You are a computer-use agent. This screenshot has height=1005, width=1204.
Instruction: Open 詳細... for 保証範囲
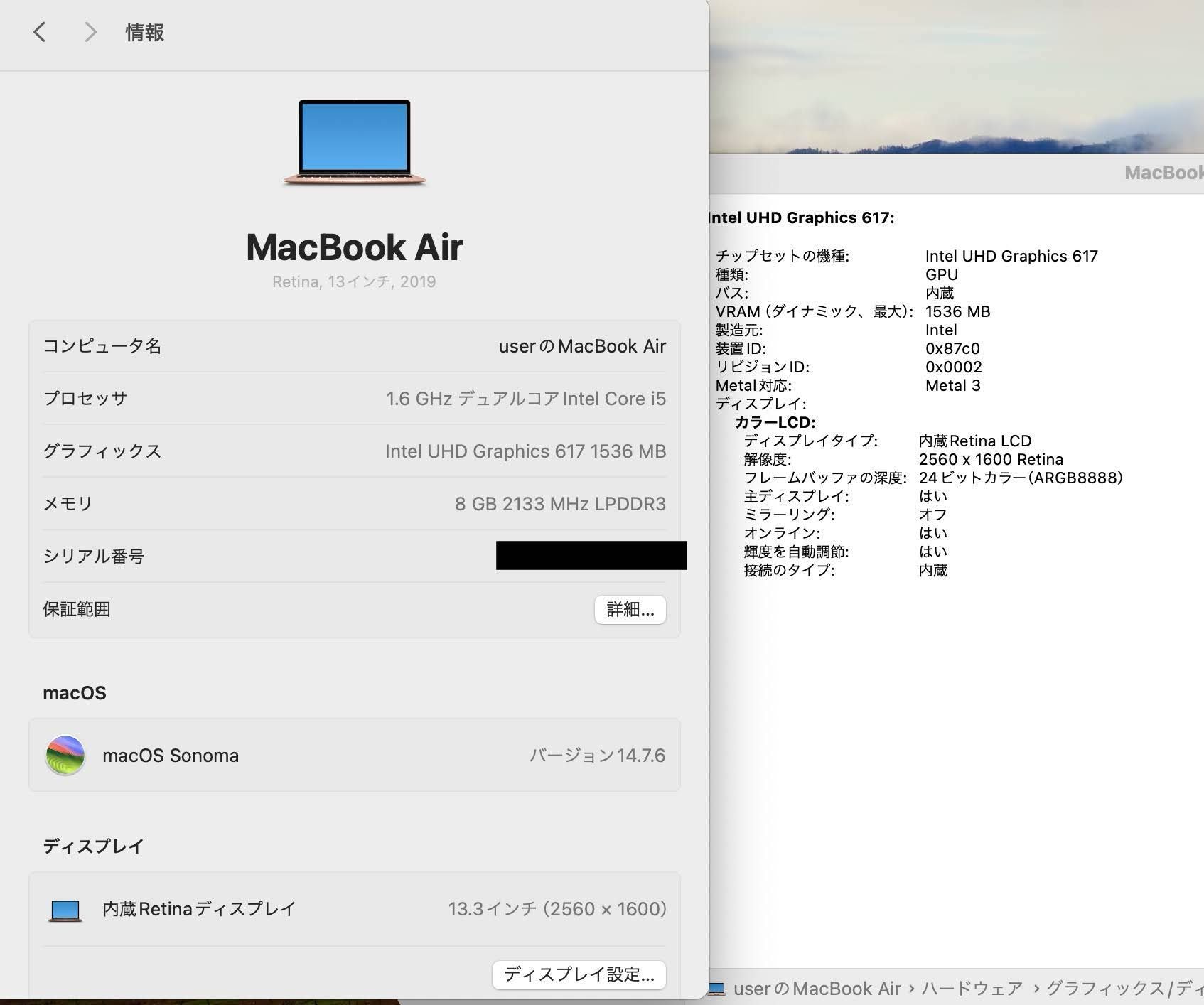[x=630, y=610]
